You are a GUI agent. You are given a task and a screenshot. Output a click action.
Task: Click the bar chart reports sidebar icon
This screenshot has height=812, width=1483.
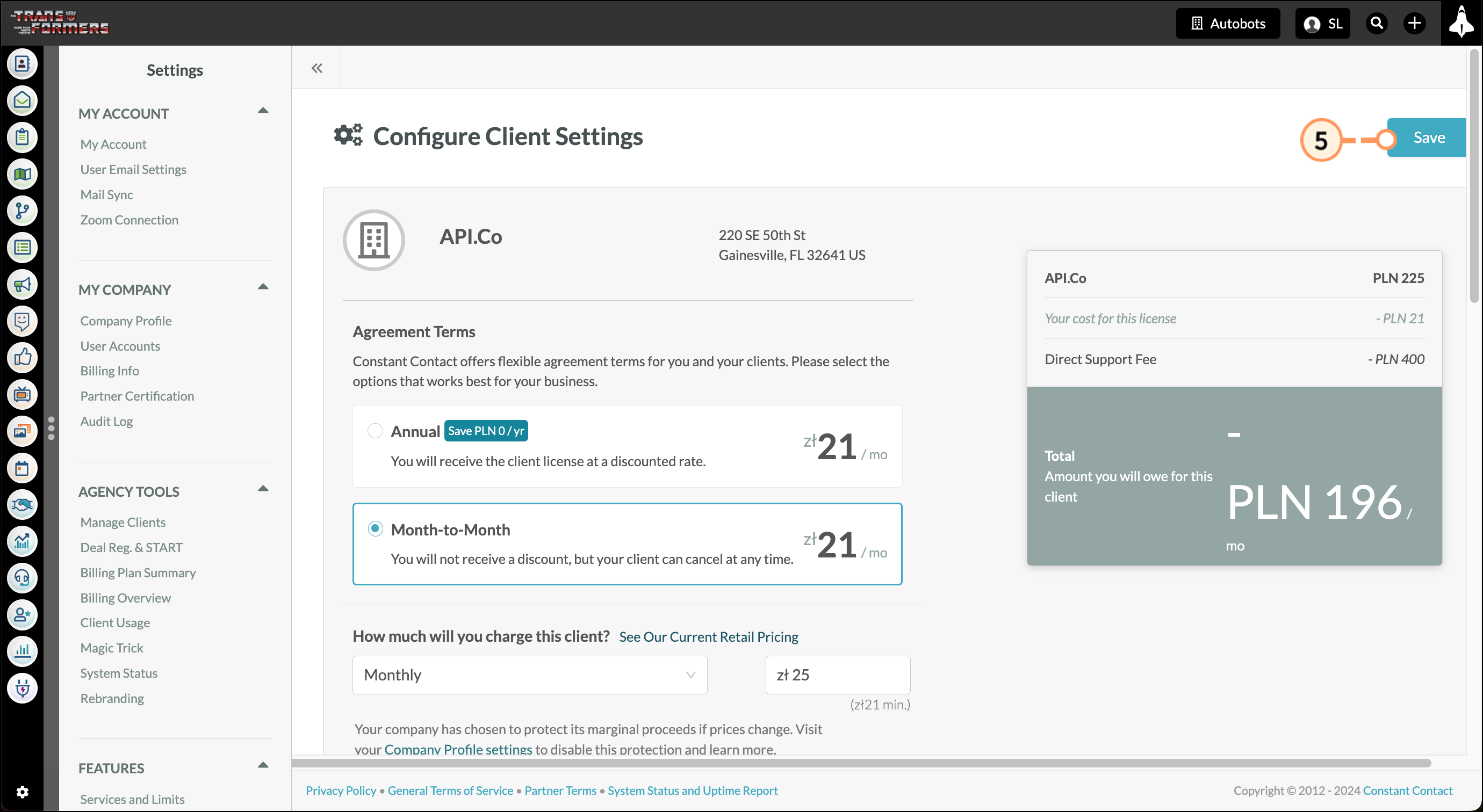[22, 652]
